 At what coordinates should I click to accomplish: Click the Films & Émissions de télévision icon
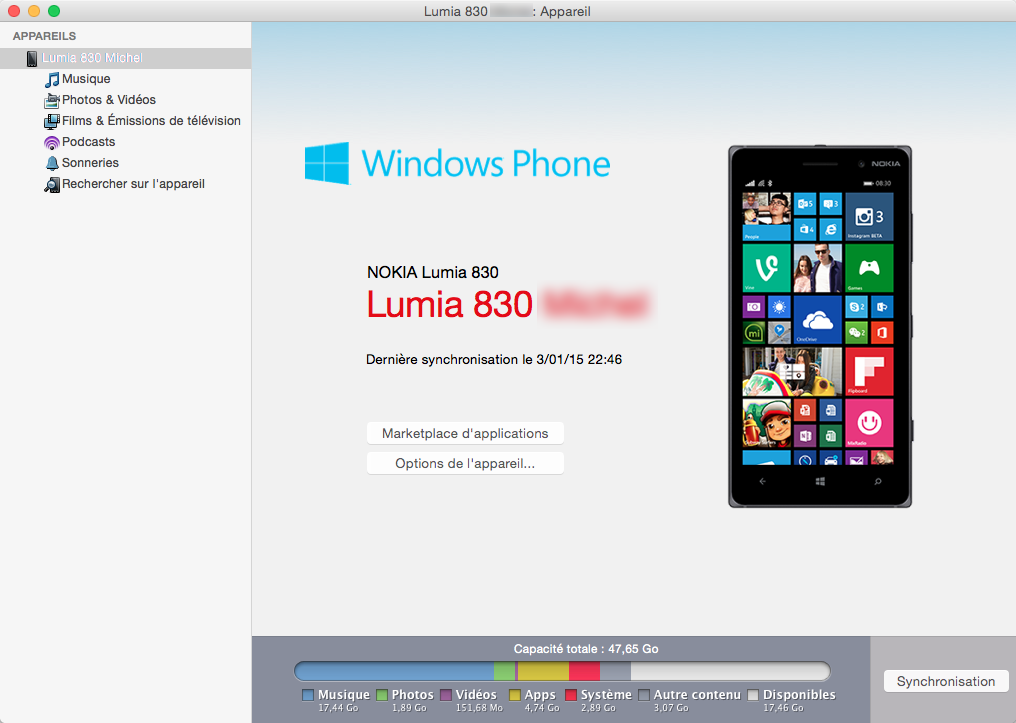[52, 121]
